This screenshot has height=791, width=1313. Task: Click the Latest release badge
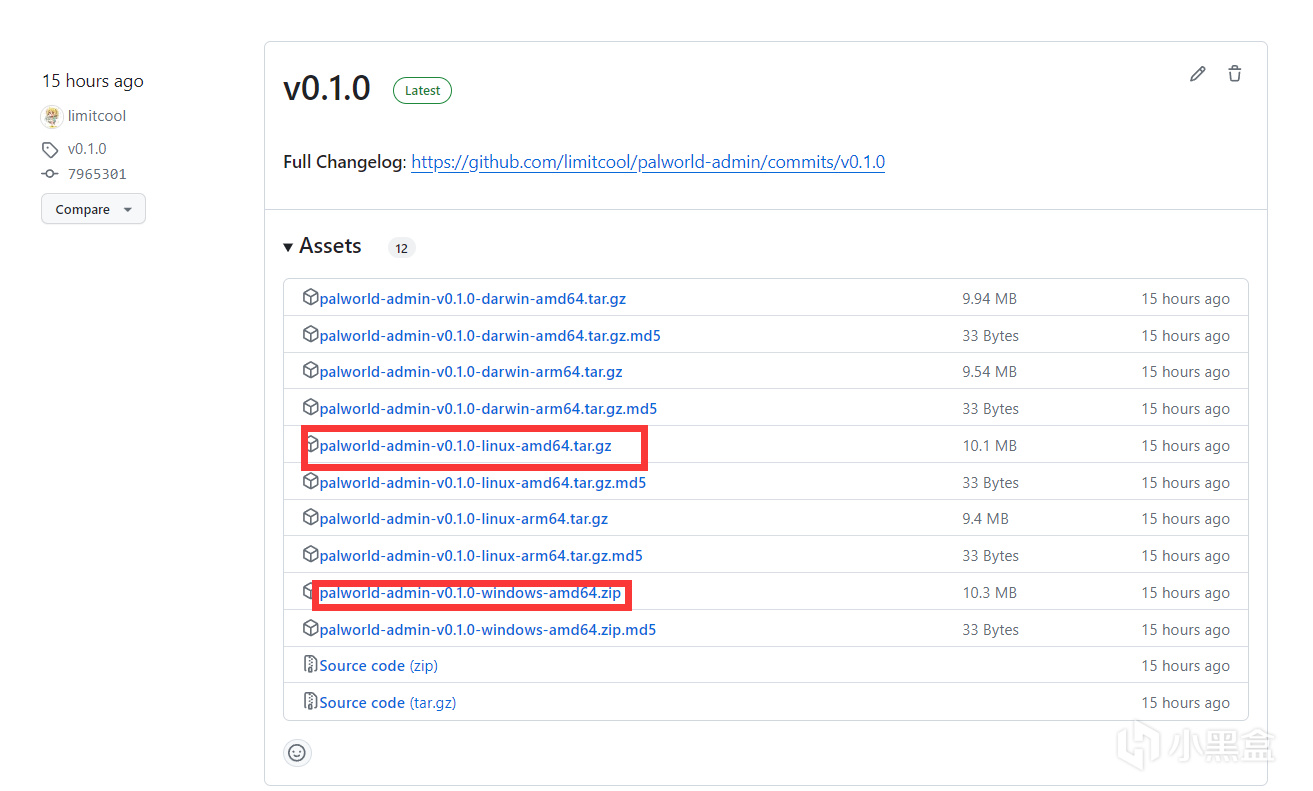[422, 90]
